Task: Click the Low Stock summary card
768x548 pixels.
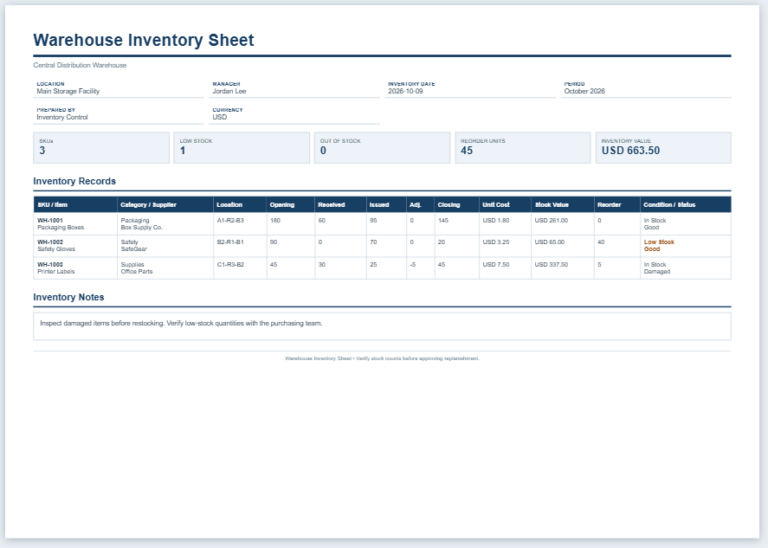Action: 241,147
